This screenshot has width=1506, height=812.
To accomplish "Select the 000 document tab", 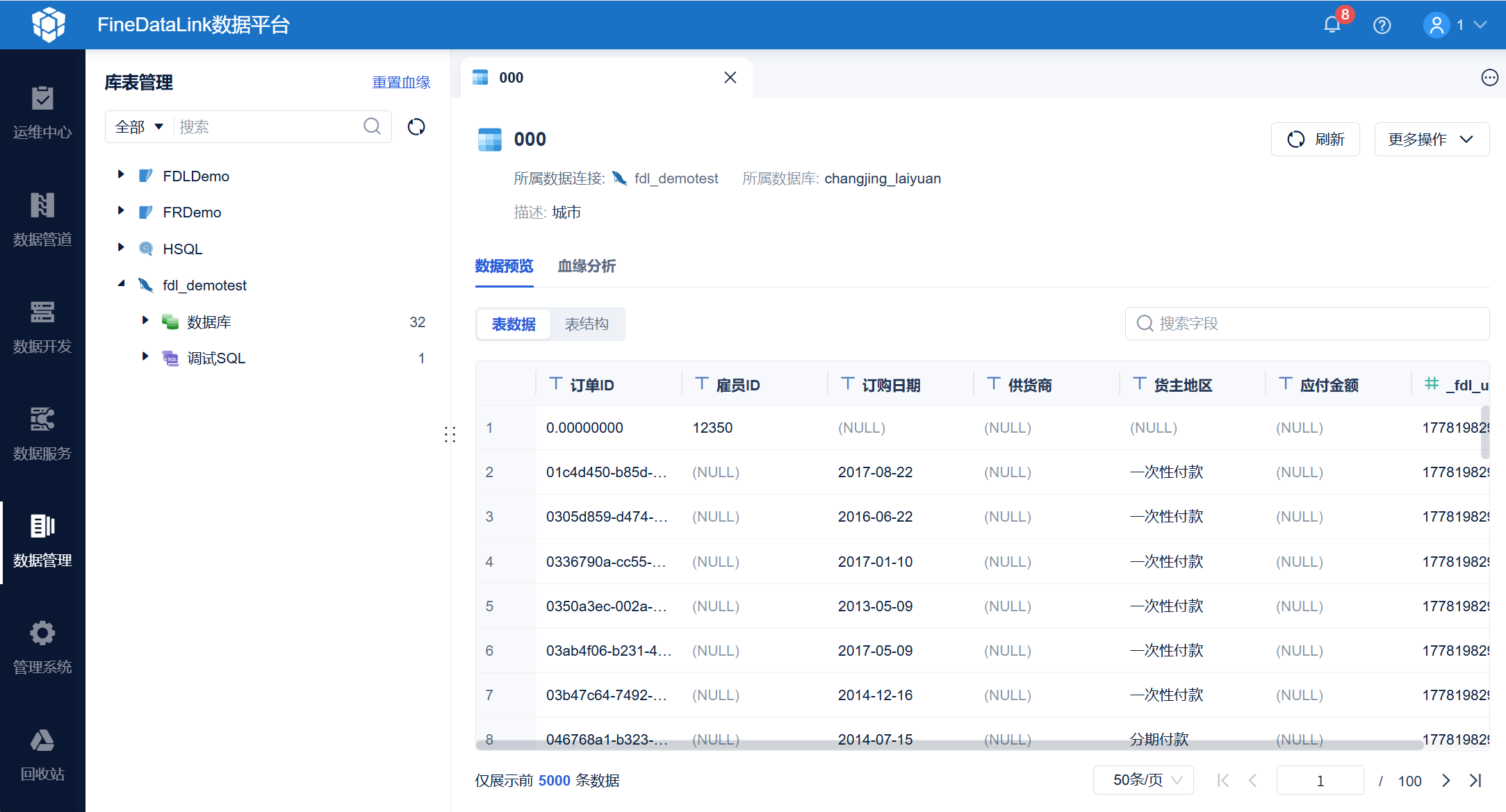I will [606, 77].
